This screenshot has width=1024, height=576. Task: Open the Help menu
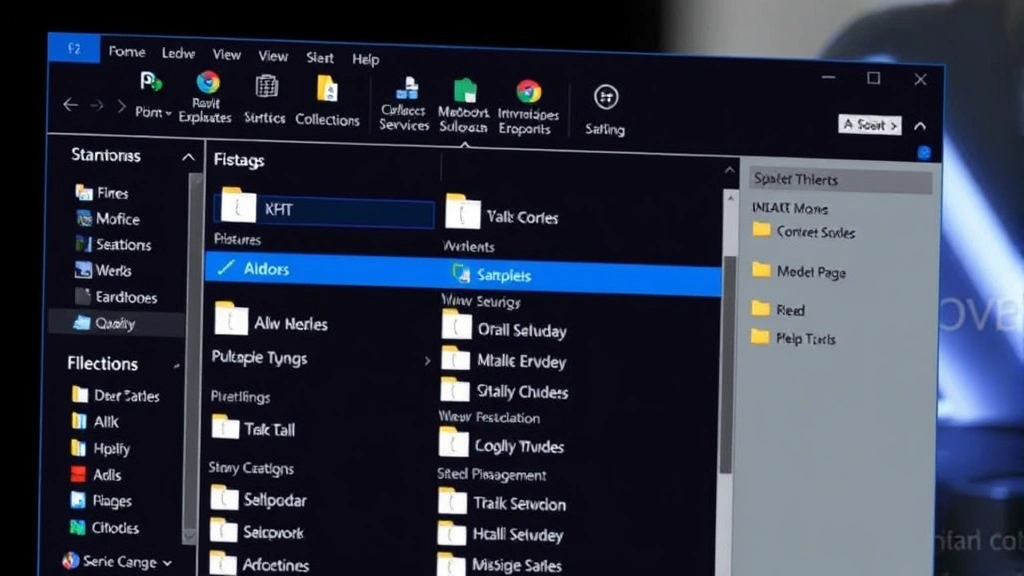point(365,59)
